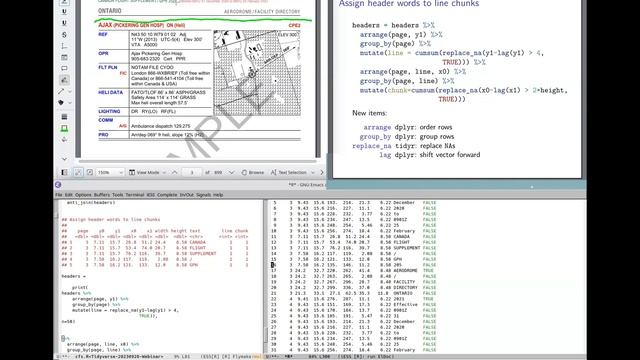The width and height of the screenshot is (640, 360).
Task: Open the In/Out menu in Emacs
Action: click(x=187, y=195)
